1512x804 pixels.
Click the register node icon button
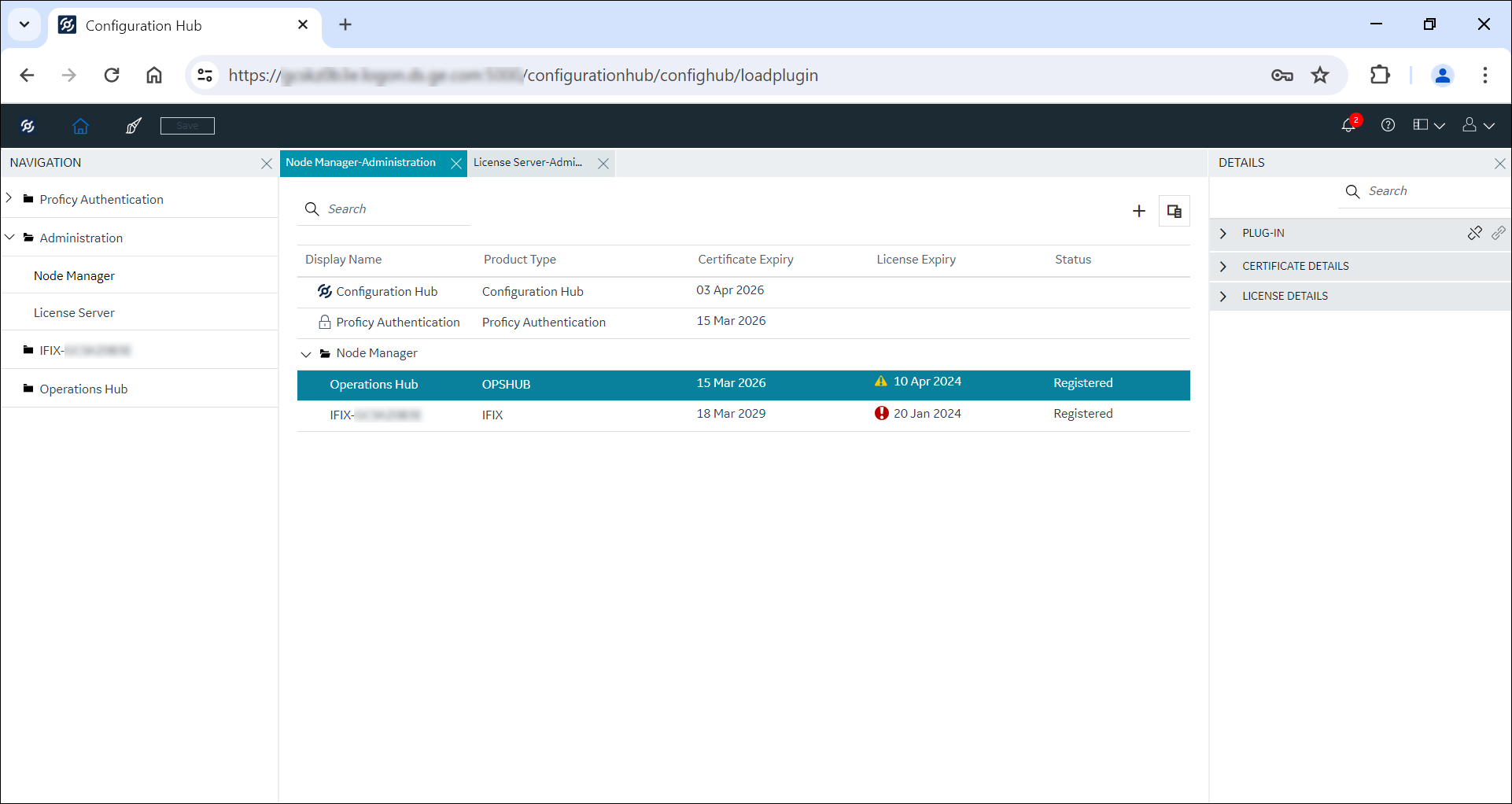click(x=1175, y=211)
